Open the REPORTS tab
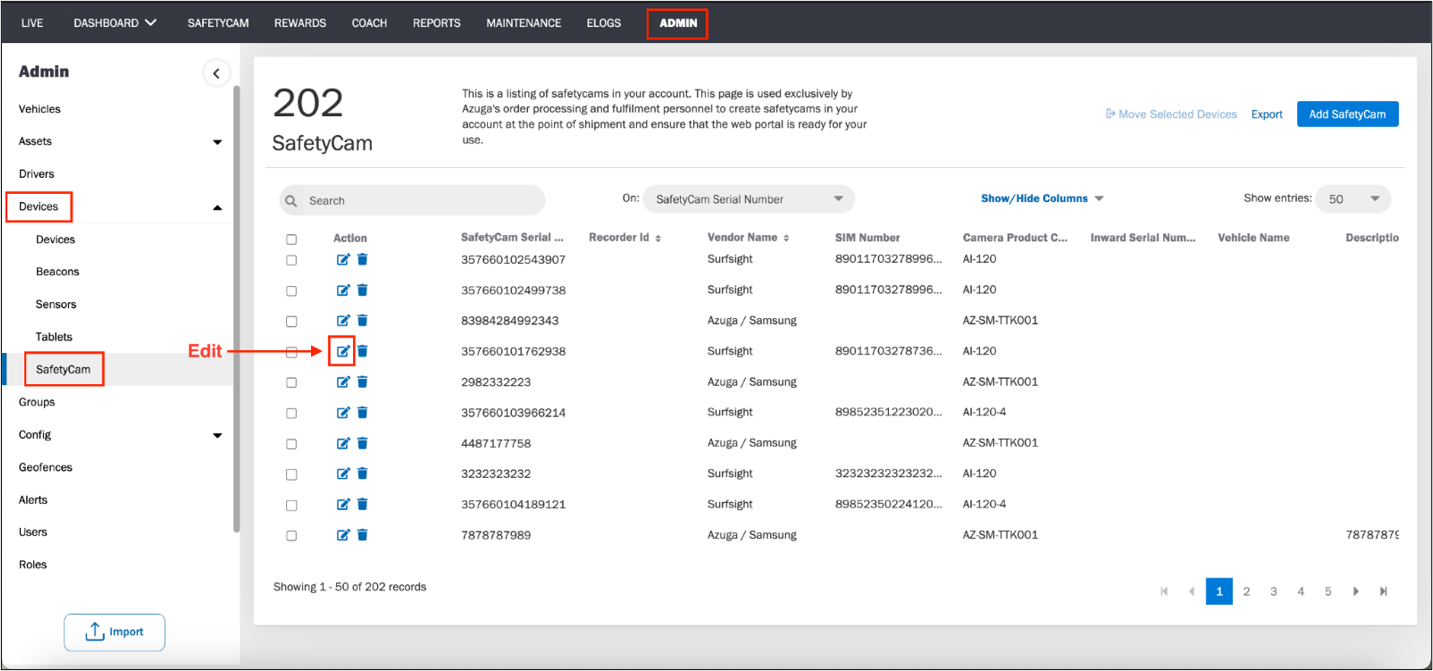1433x671 pixels. tap(437, 23)
